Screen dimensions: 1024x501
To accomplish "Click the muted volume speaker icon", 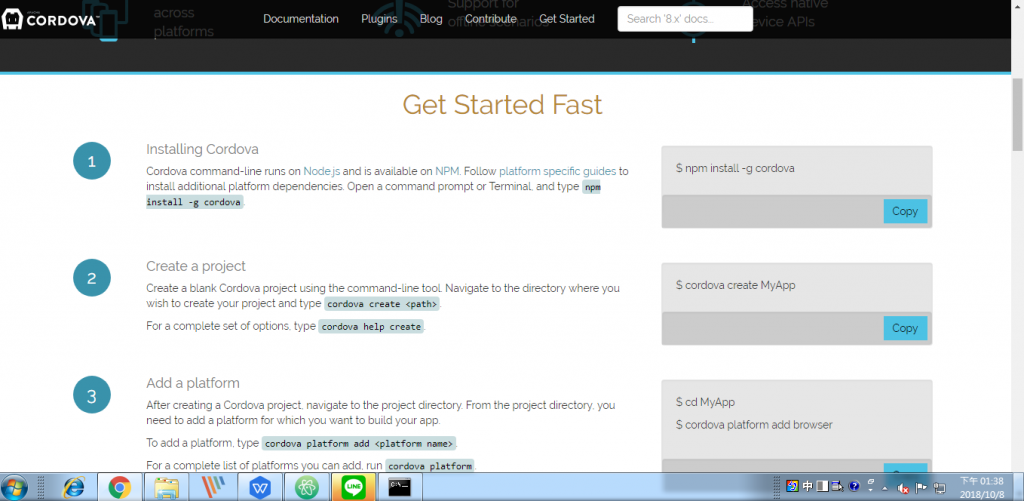I will (x=904, y=488).
